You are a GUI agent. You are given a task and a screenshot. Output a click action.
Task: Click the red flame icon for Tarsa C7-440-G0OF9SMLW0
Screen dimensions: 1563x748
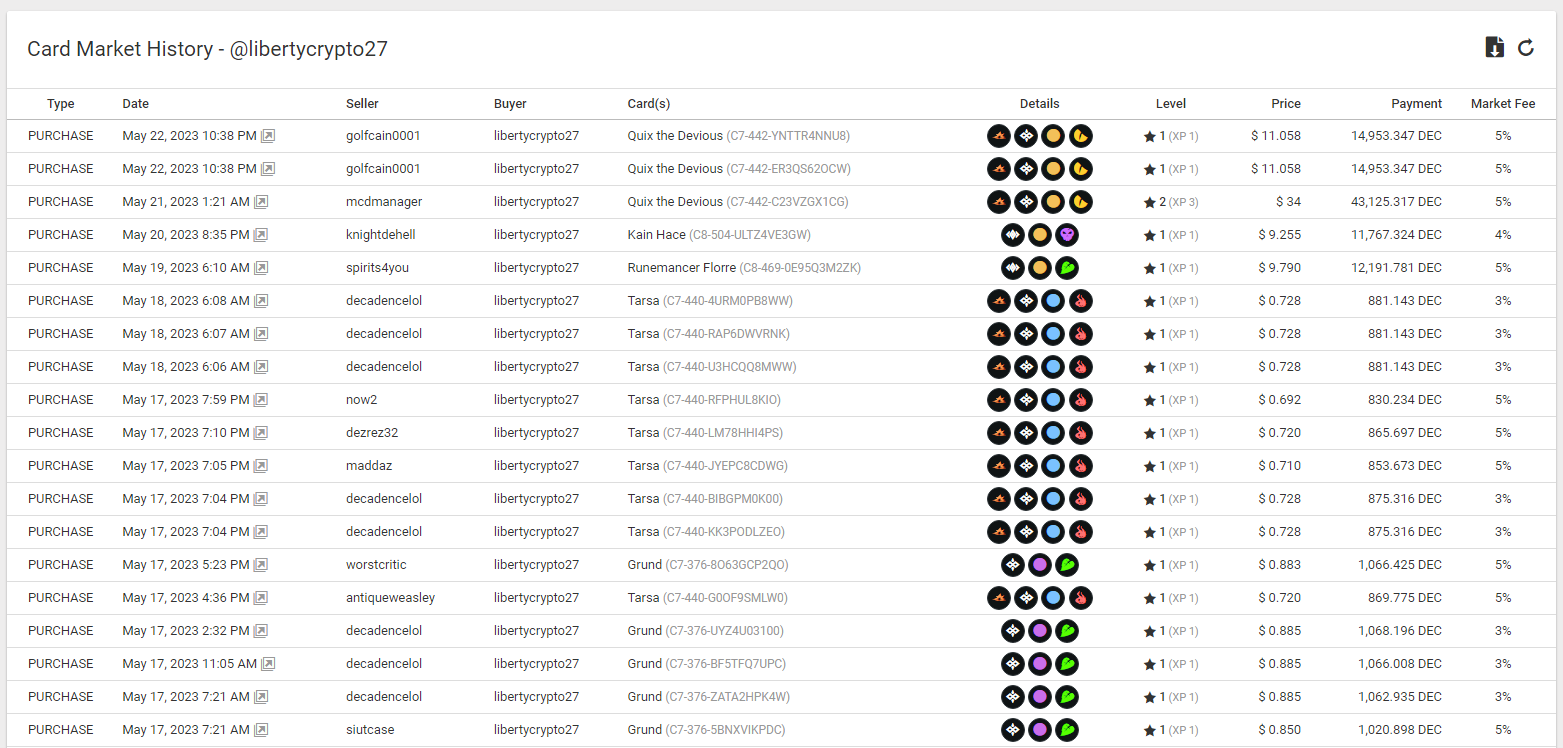tap(1080, 598)
